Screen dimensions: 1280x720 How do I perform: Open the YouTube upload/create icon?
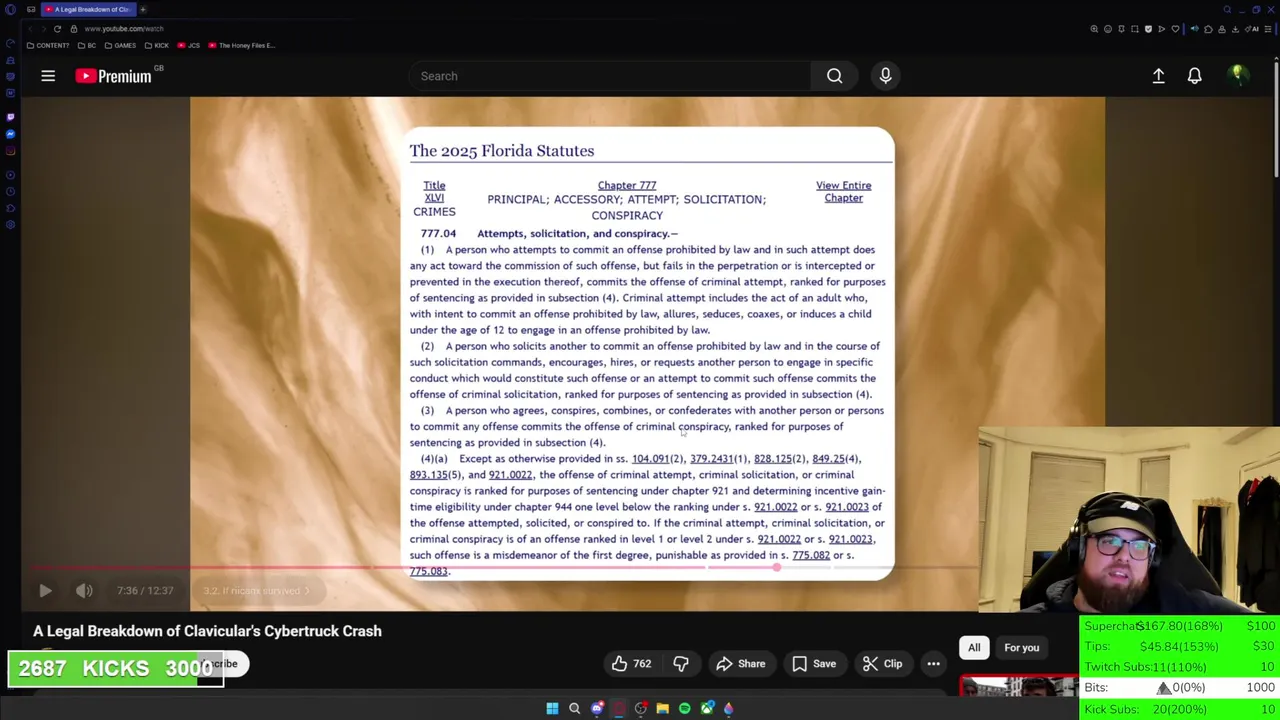click(x=1158, y=76)
